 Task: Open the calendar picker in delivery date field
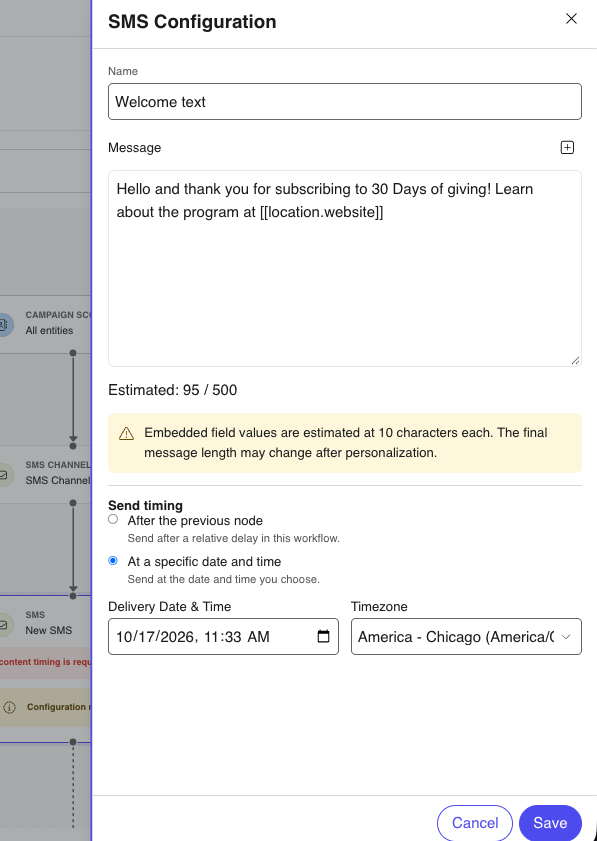click(x=323, y=636)
